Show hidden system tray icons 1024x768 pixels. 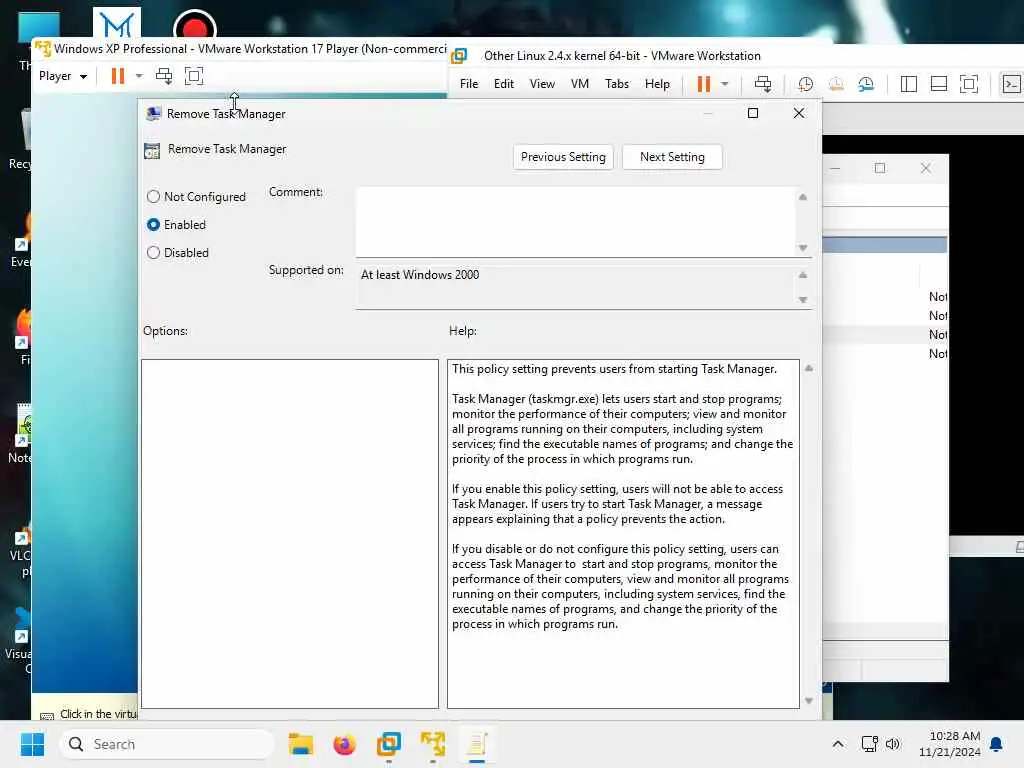pyautogui.click(x=838, y=744)
